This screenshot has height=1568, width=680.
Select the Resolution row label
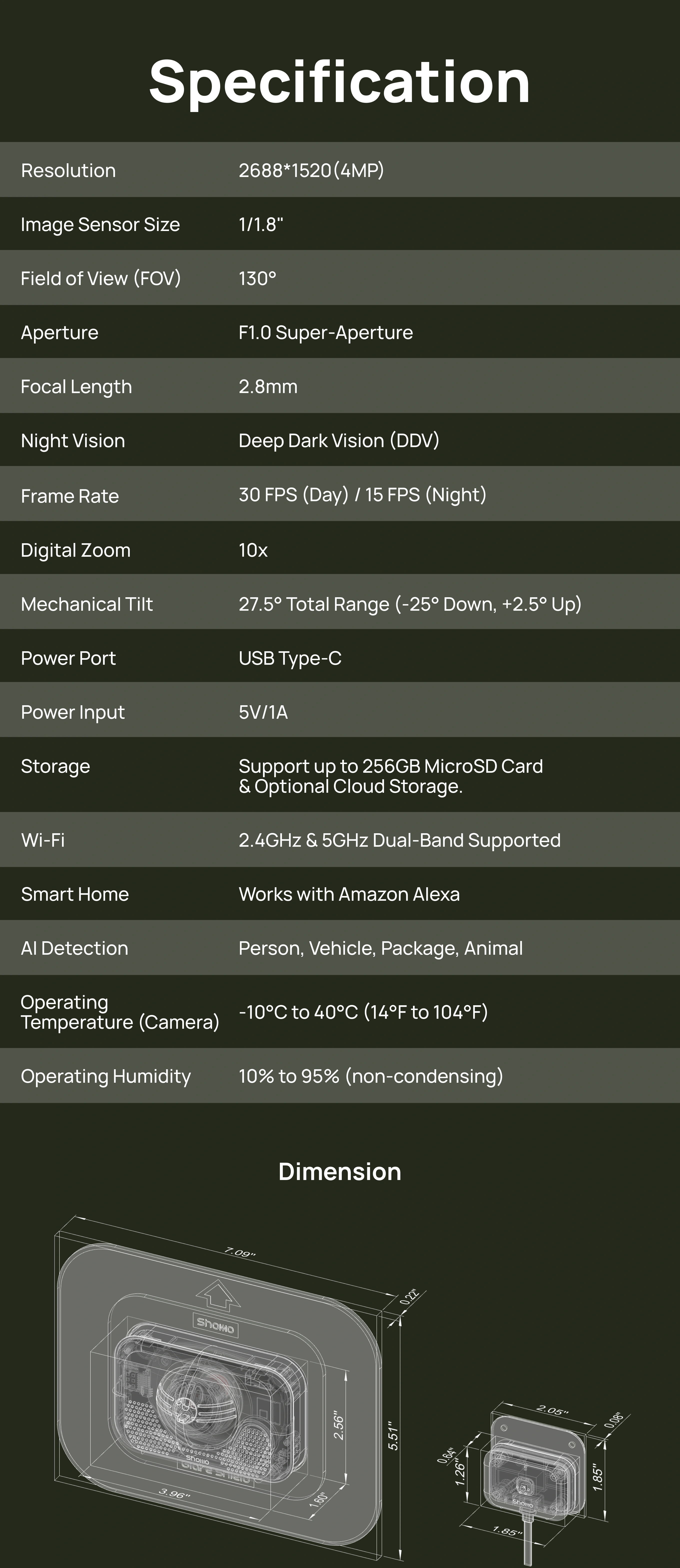(68, 170)
